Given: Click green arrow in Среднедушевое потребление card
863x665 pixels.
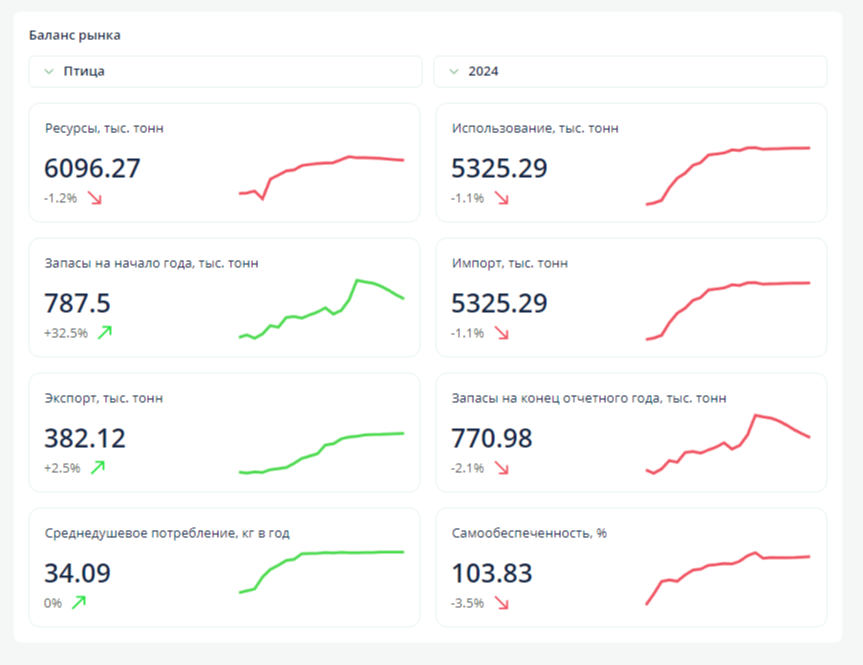Looking at the screenshot, I should click(79, 602).
